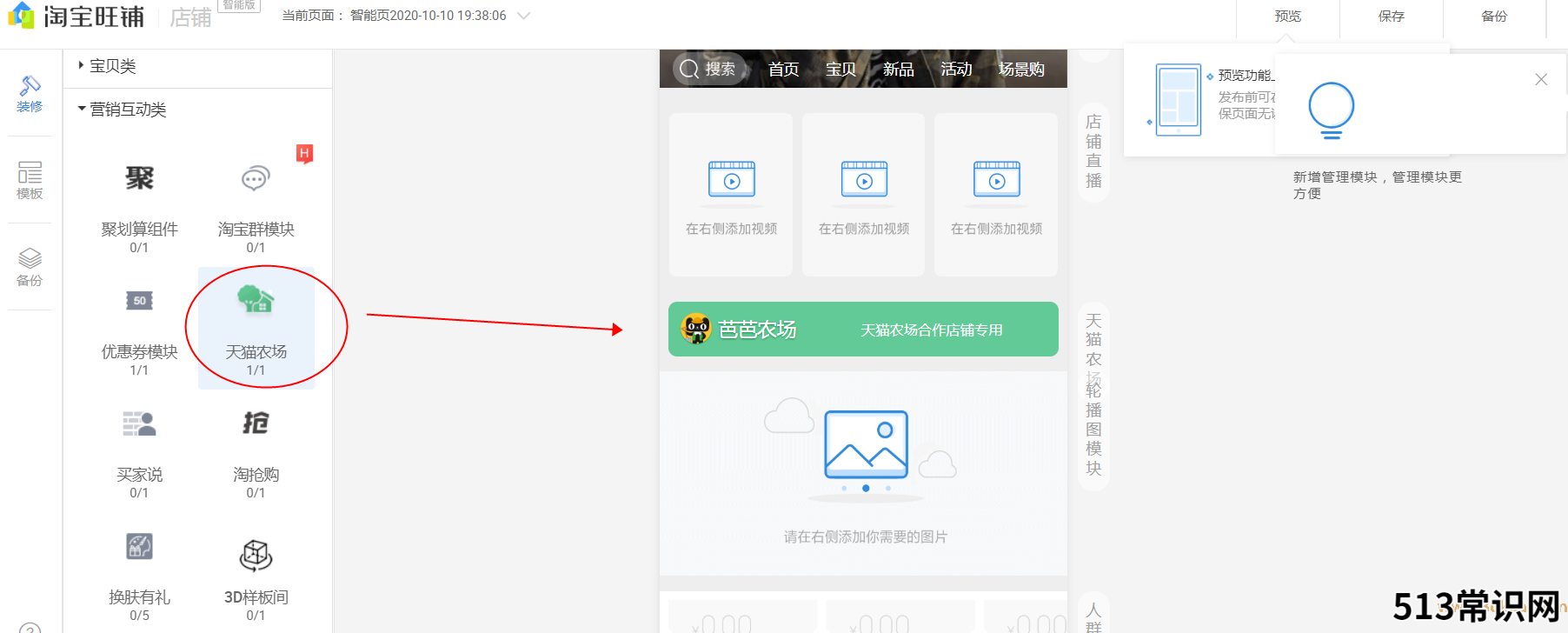
Task: Click the 保存 button
Action: pos(1392,17)
